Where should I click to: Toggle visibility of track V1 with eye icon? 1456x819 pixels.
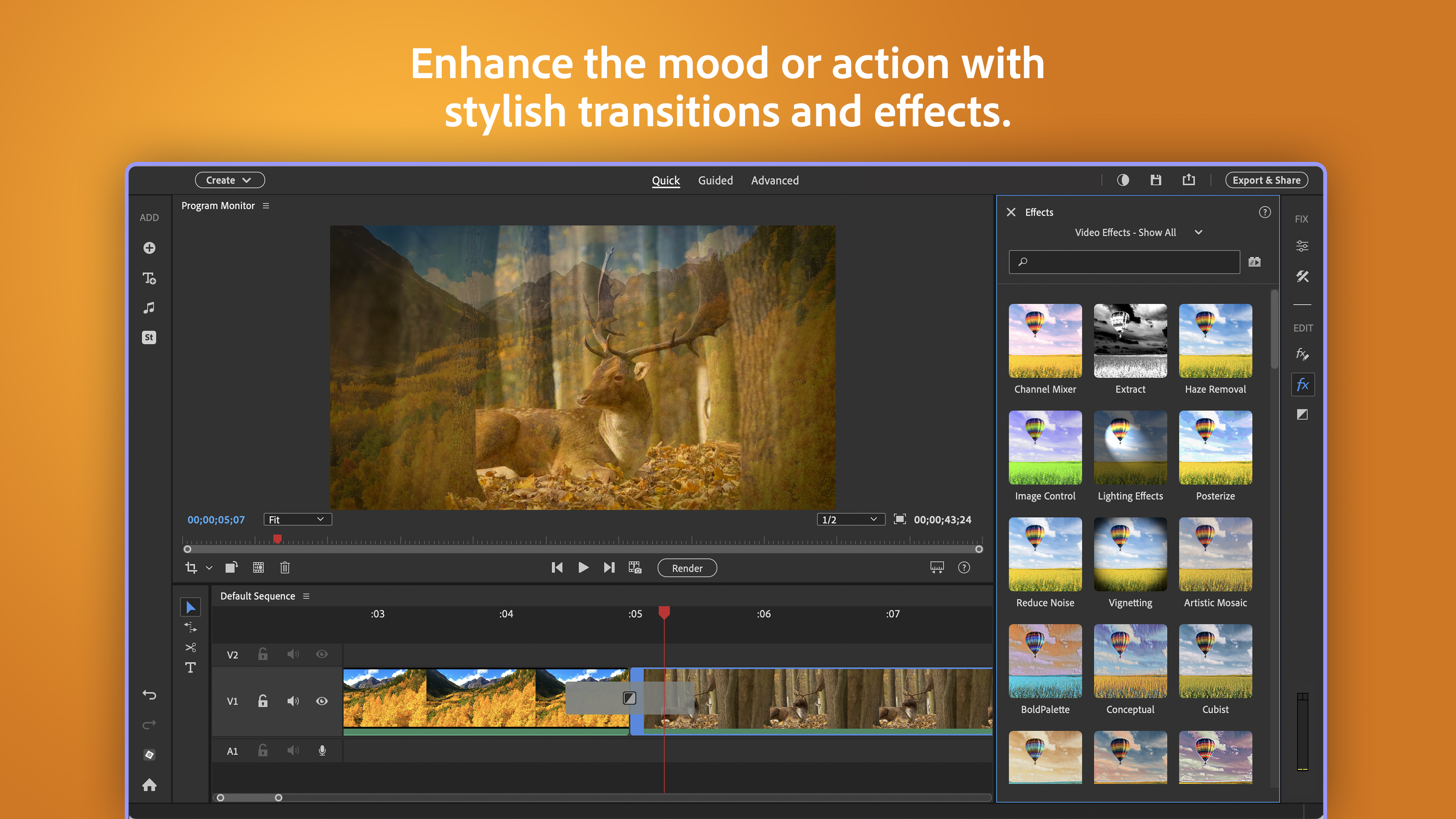(322, 701)
